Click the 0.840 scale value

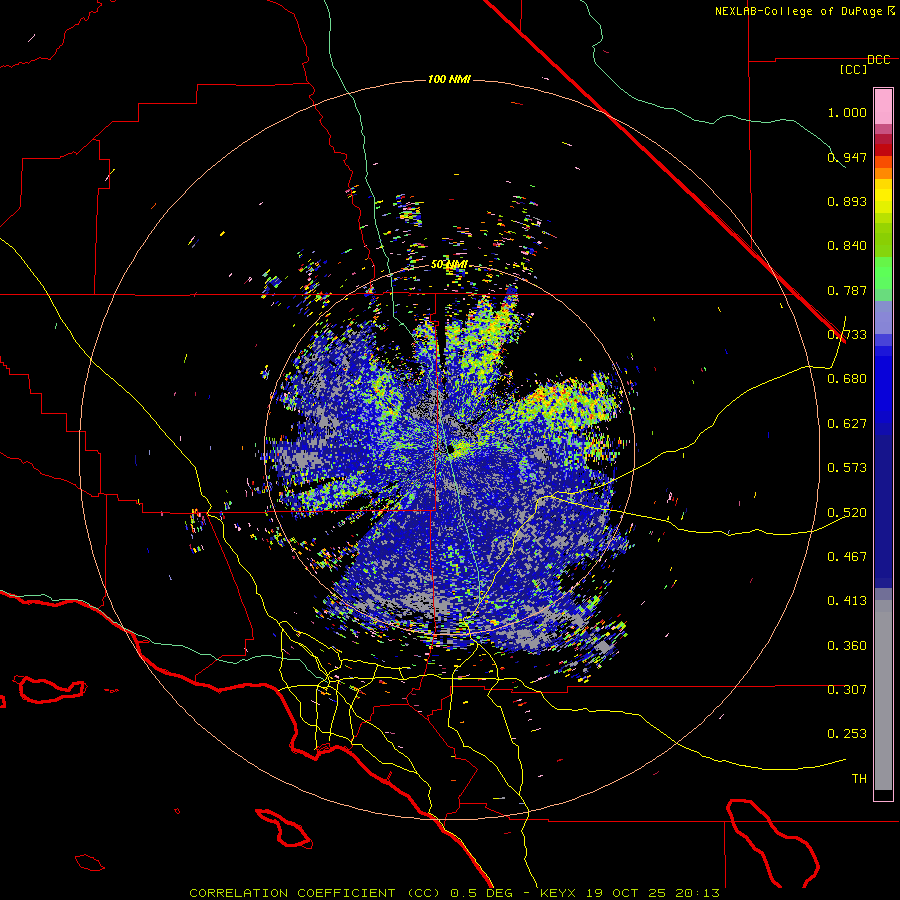click(847, 246)
